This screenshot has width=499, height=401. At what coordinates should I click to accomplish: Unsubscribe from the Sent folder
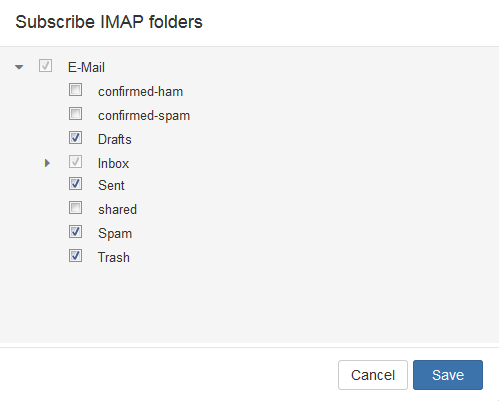[75, 184]
